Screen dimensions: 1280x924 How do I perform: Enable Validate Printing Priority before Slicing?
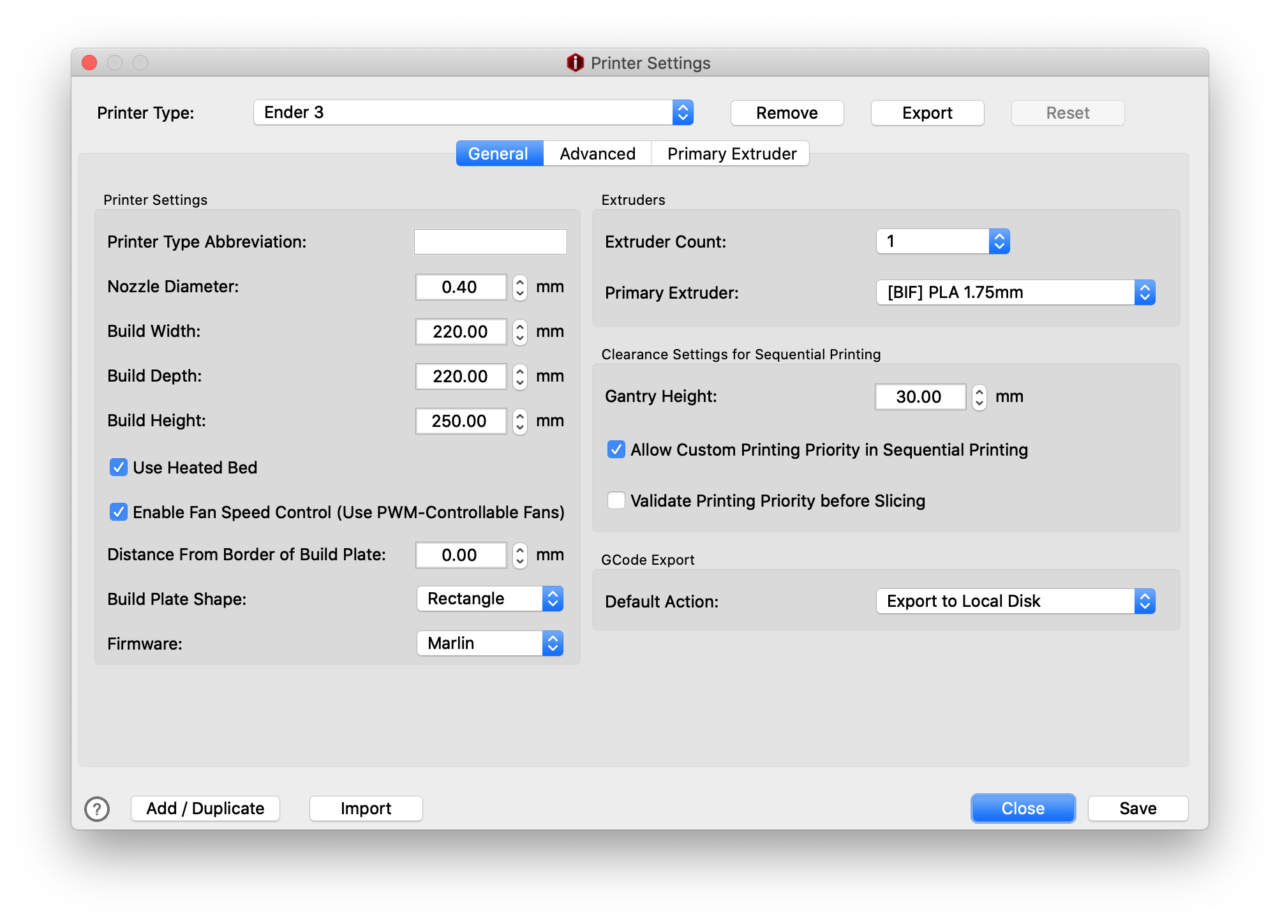point(616,500)
